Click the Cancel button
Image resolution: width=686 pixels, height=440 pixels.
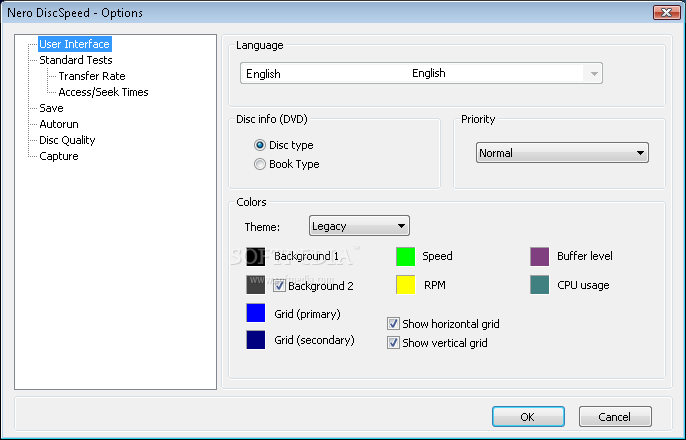615,416
